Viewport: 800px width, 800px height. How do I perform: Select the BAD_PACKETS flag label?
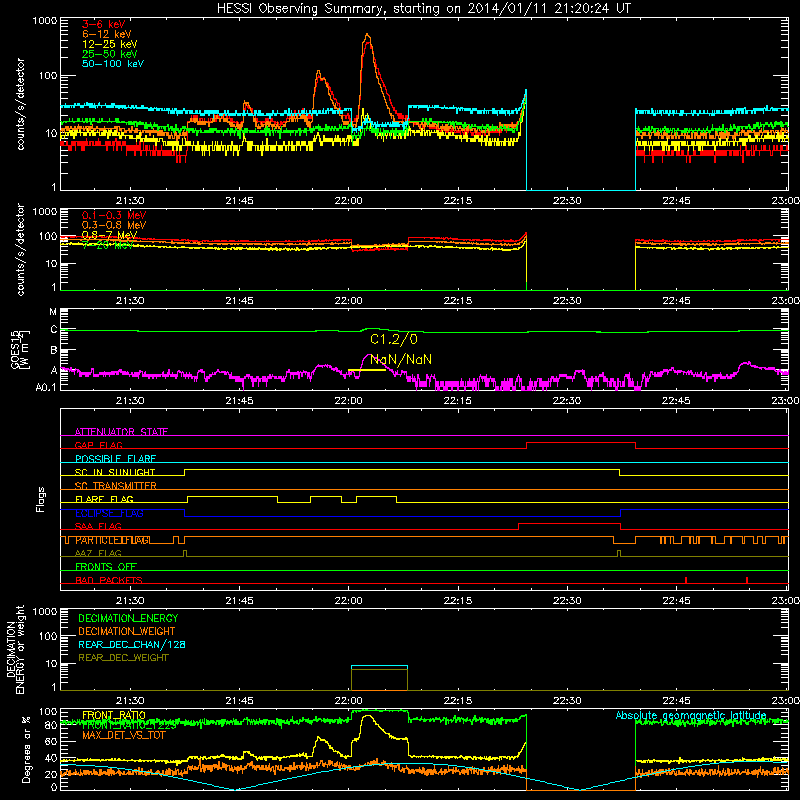coord(109,580)
